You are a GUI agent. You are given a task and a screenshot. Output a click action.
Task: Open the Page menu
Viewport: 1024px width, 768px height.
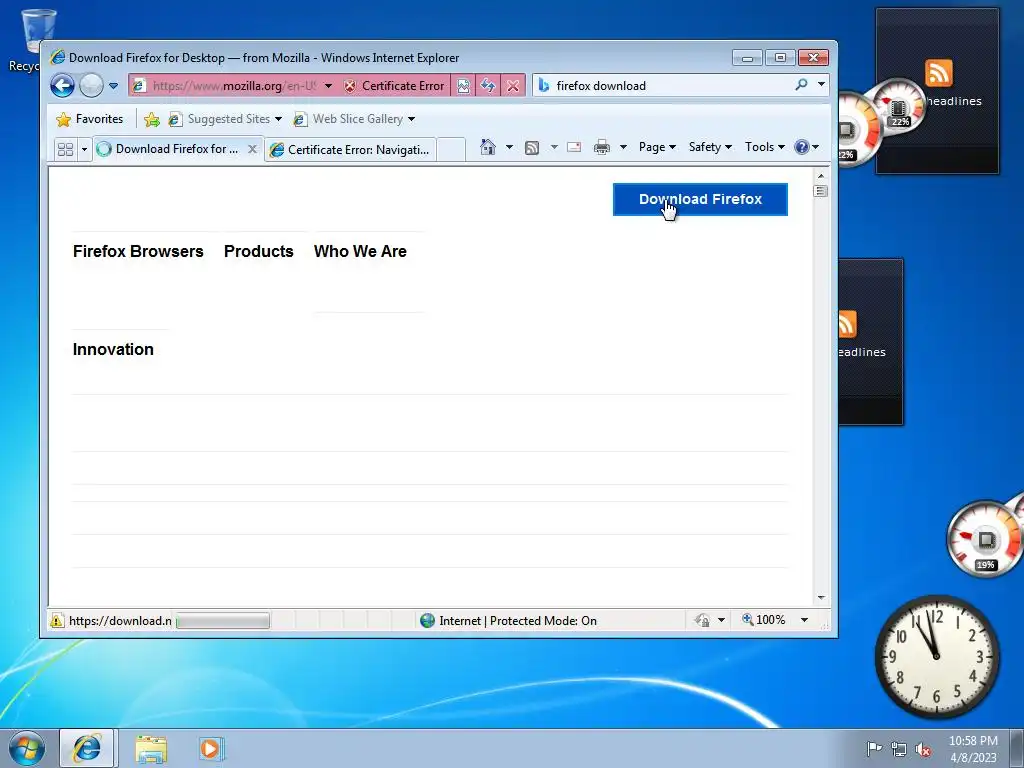pyautogui.click(x=657, y=147)
